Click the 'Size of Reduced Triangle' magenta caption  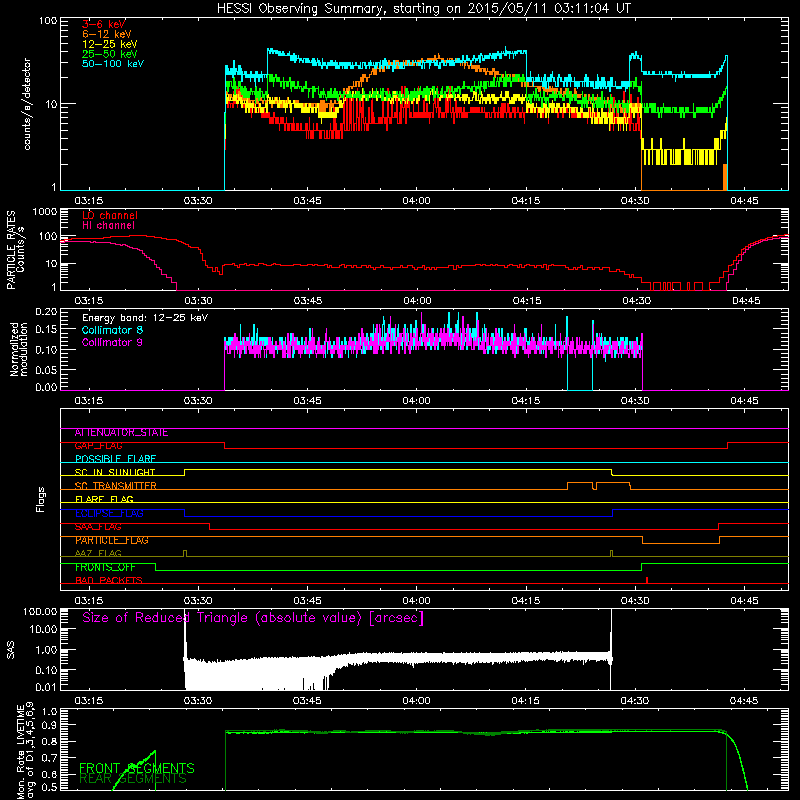(x=253, y=618)
